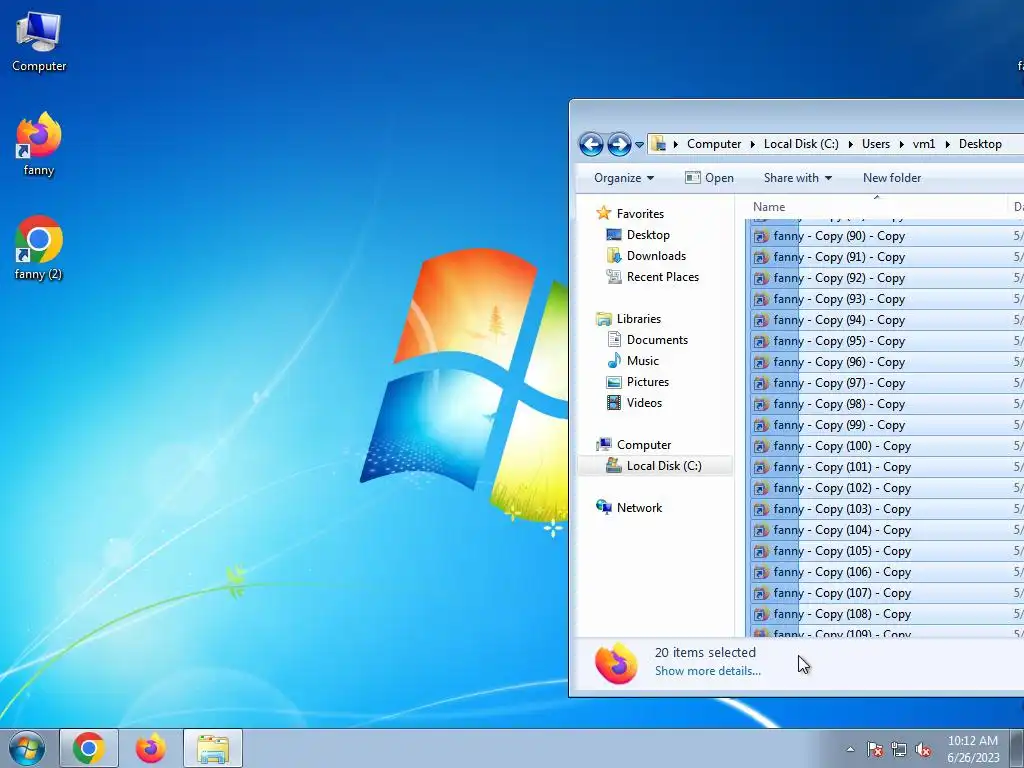
Task: Select file fanny - Copy (104) - Copy
Action: pyautogui.click(x=887, y=530)
